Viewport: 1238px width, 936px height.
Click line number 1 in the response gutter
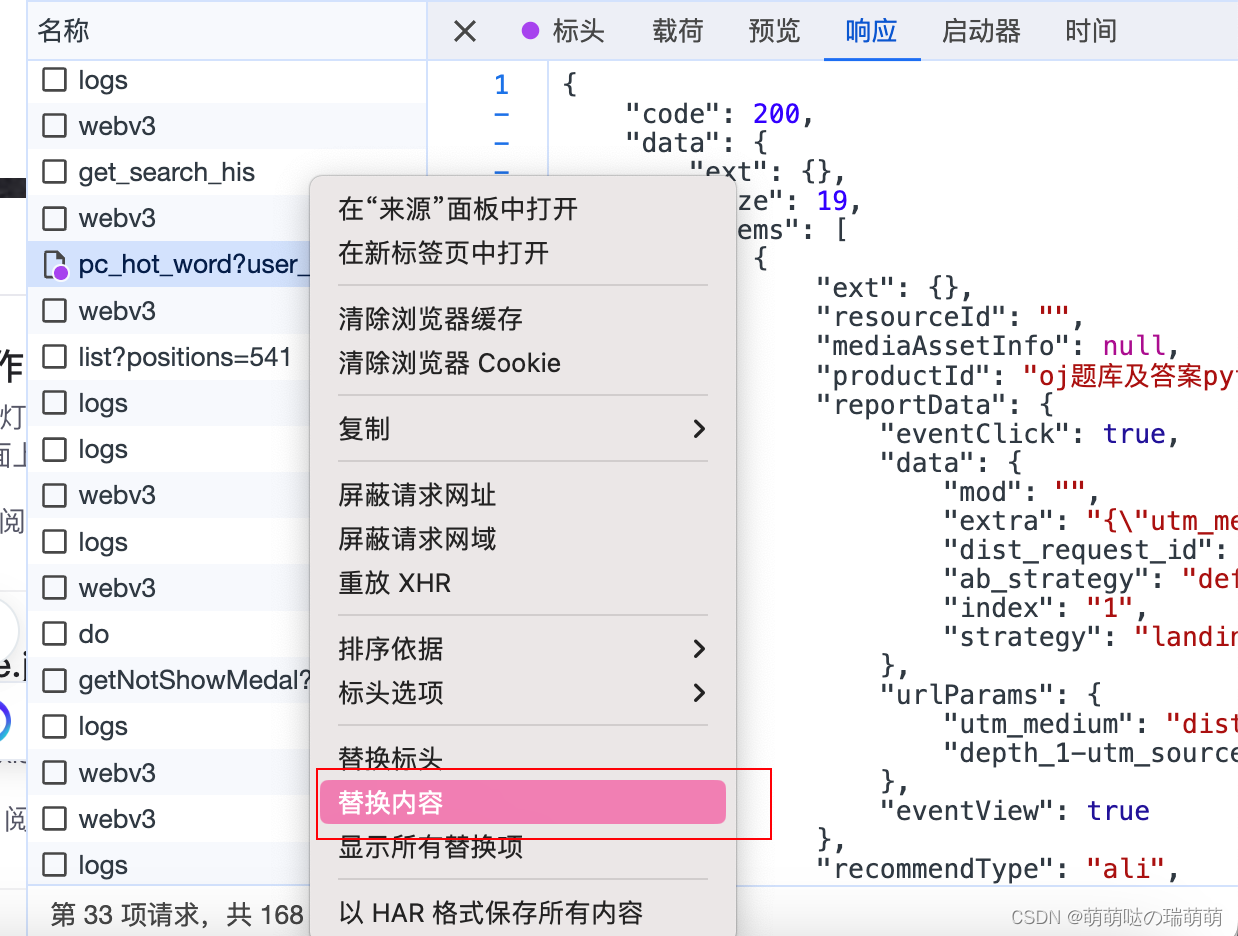pos(501,85)
